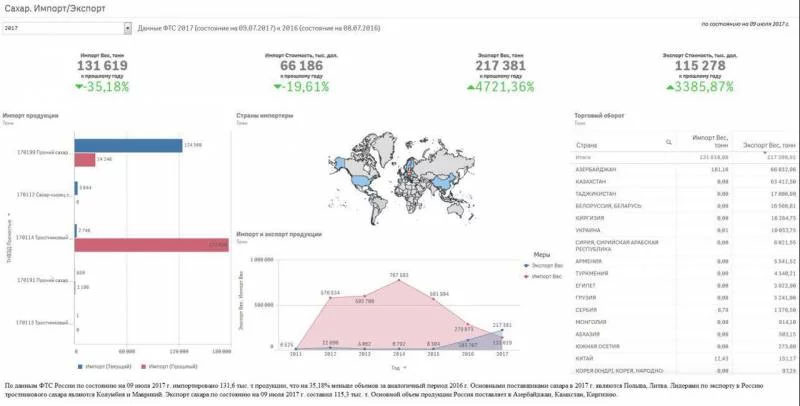Select Импорт Вес legend marker in area chart

(527, 275)
